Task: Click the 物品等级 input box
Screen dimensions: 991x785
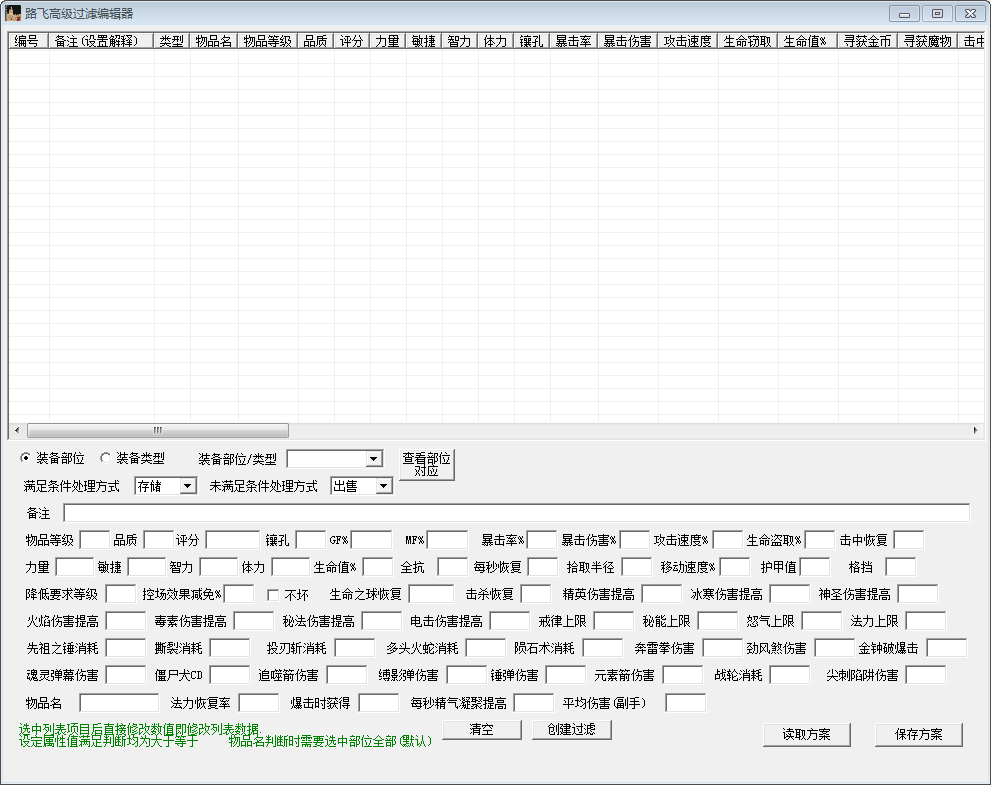Action: (94, 540)
